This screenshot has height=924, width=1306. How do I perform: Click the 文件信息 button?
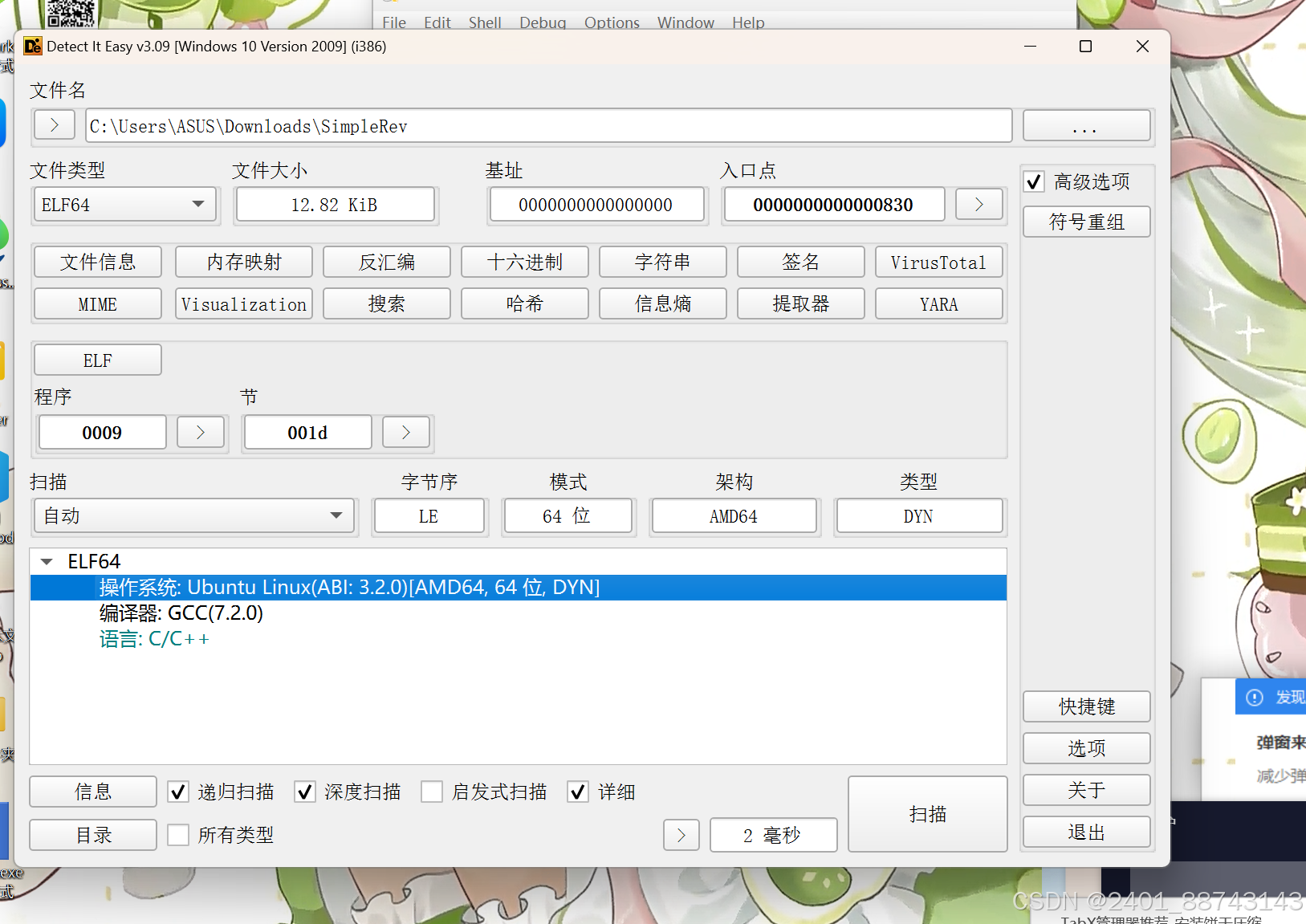pos(98,262)
